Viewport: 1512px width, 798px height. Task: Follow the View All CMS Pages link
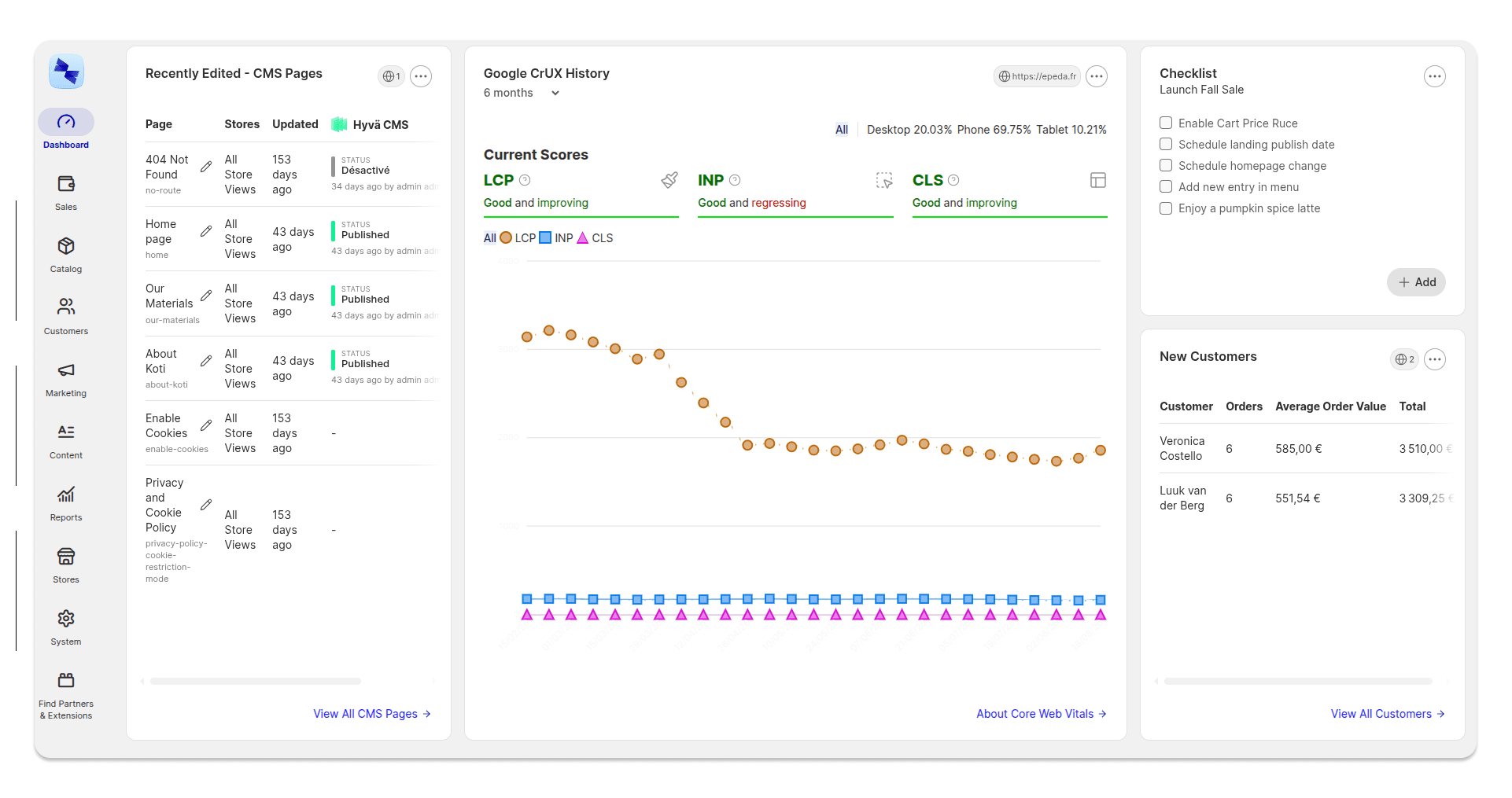click(x=372, y=714)
